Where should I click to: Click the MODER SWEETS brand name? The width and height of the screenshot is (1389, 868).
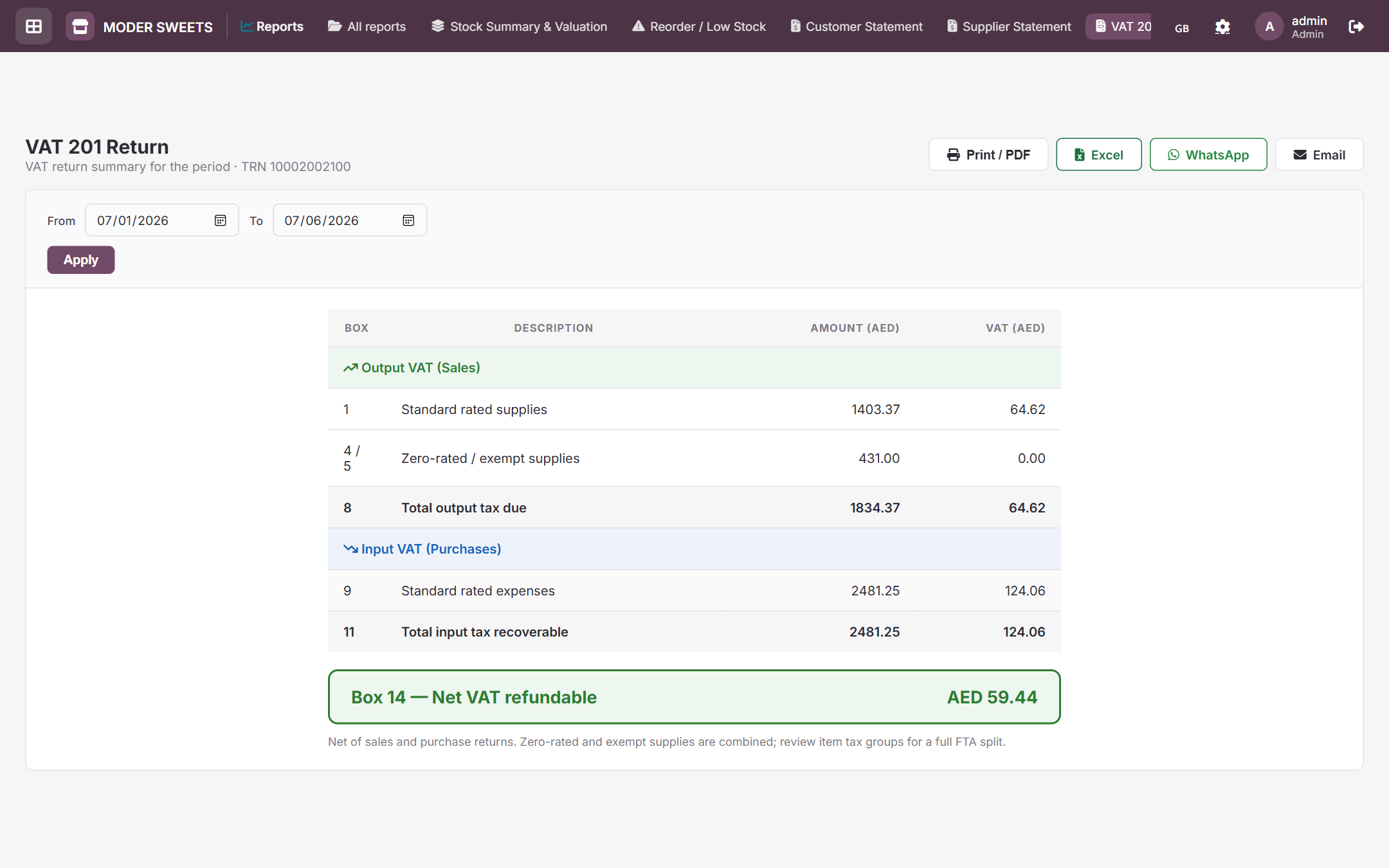click(158, 27)
